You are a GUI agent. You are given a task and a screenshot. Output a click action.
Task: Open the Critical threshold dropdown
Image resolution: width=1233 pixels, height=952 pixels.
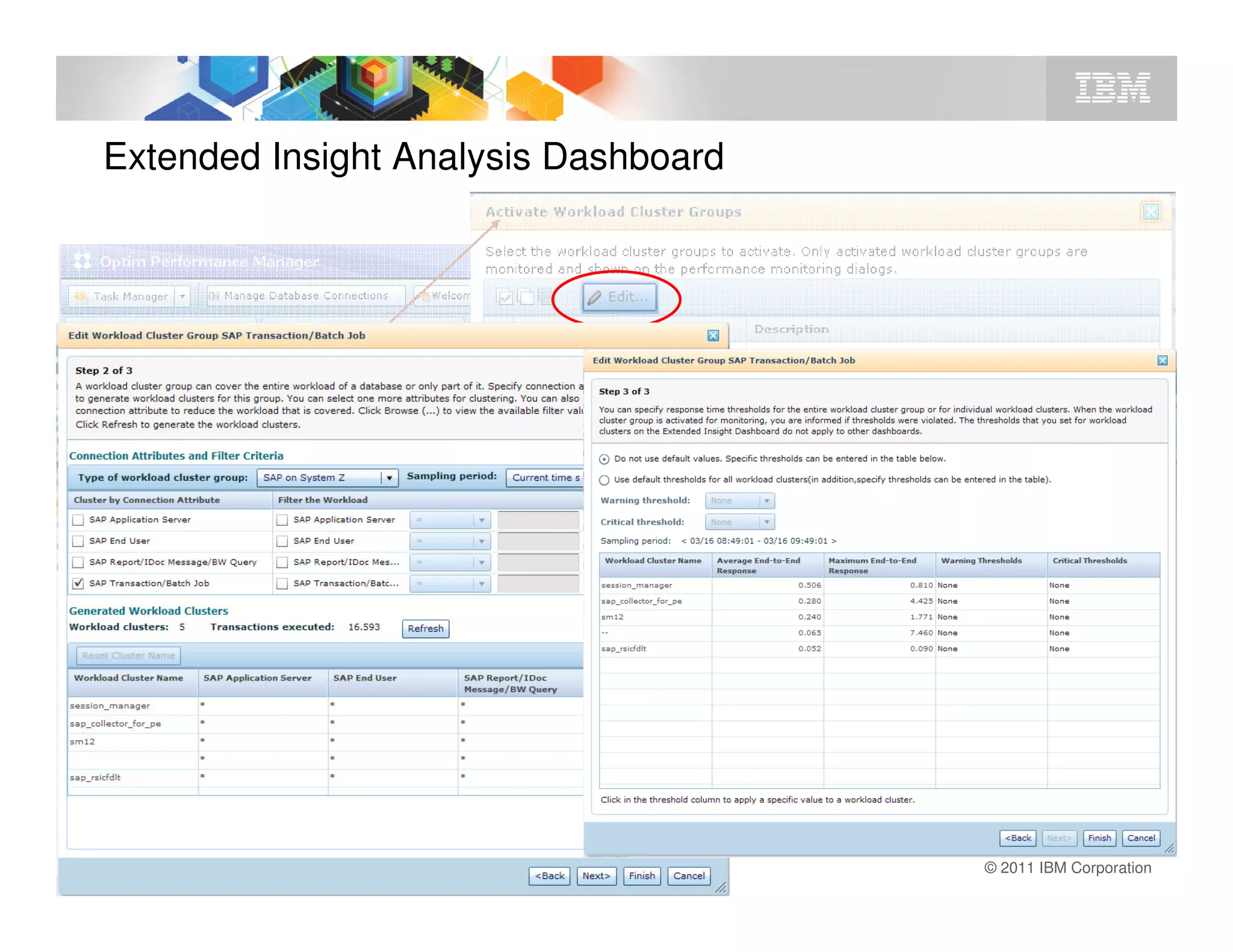tap(740, 522)
